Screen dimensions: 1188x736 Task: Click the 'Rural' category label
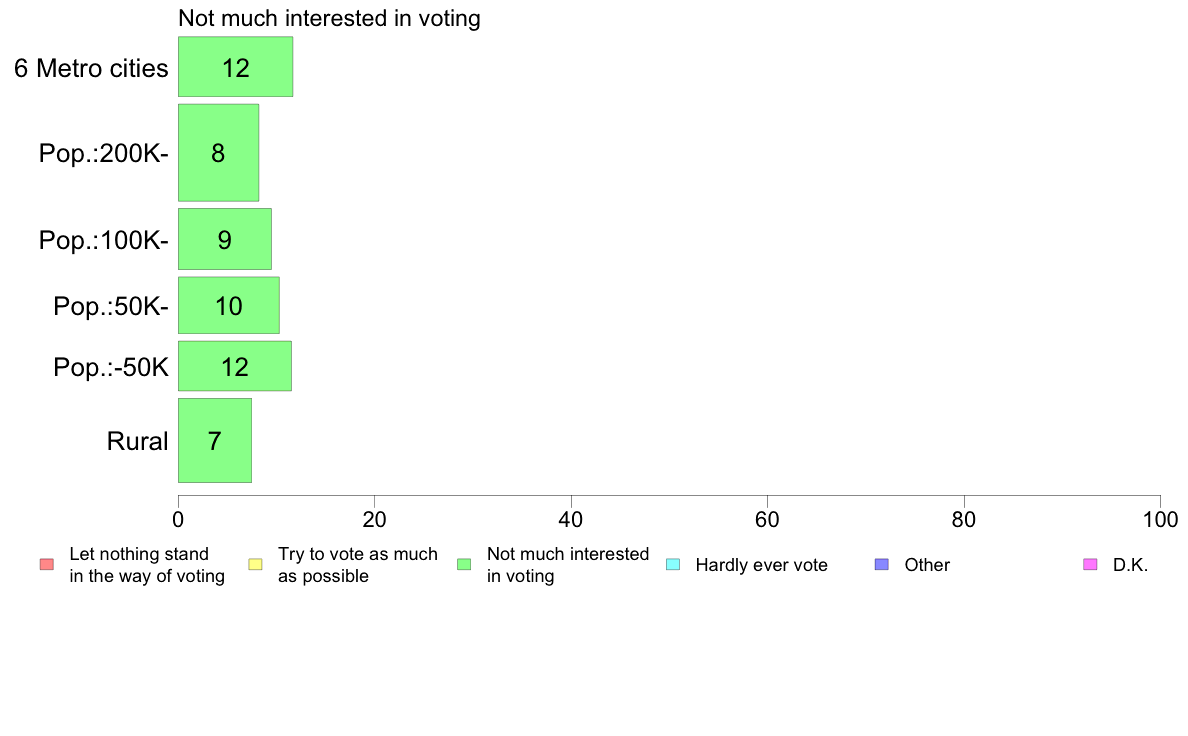137,441
